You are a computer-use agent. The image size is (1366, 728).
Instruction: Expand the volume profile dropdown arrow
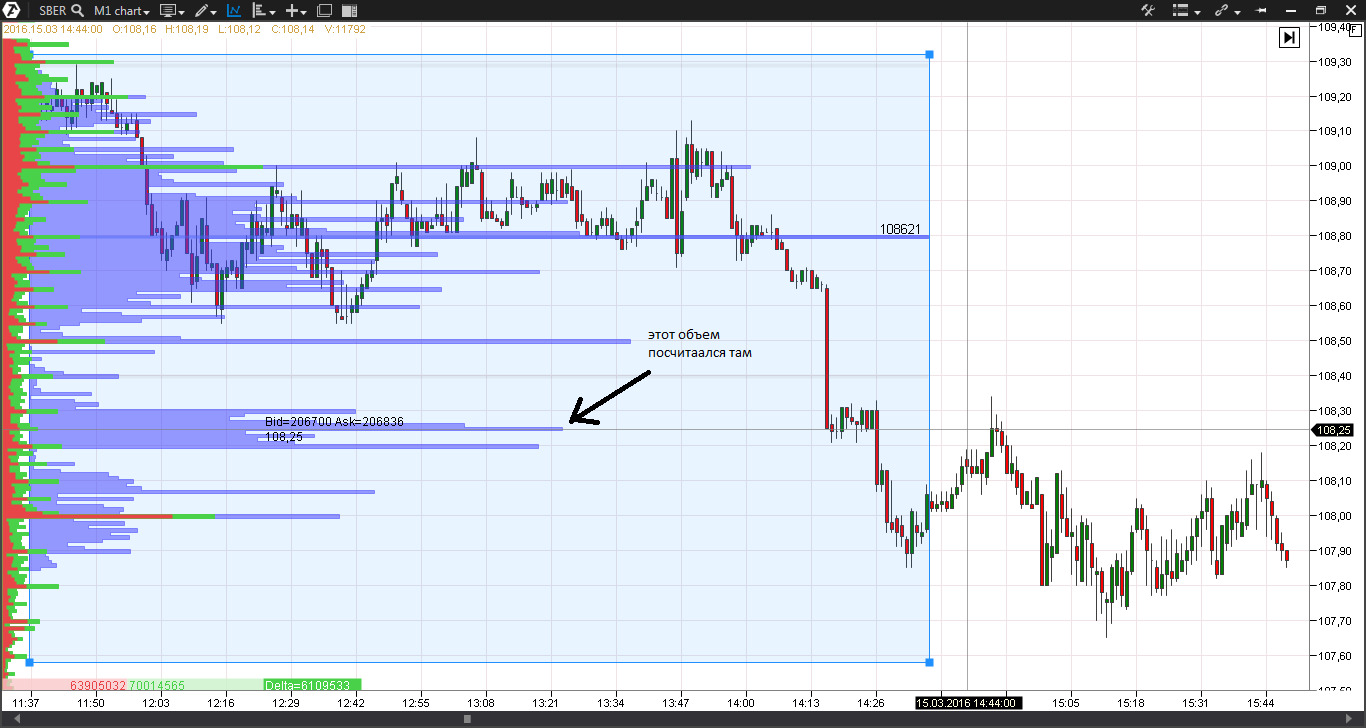[x=274, y=11]
